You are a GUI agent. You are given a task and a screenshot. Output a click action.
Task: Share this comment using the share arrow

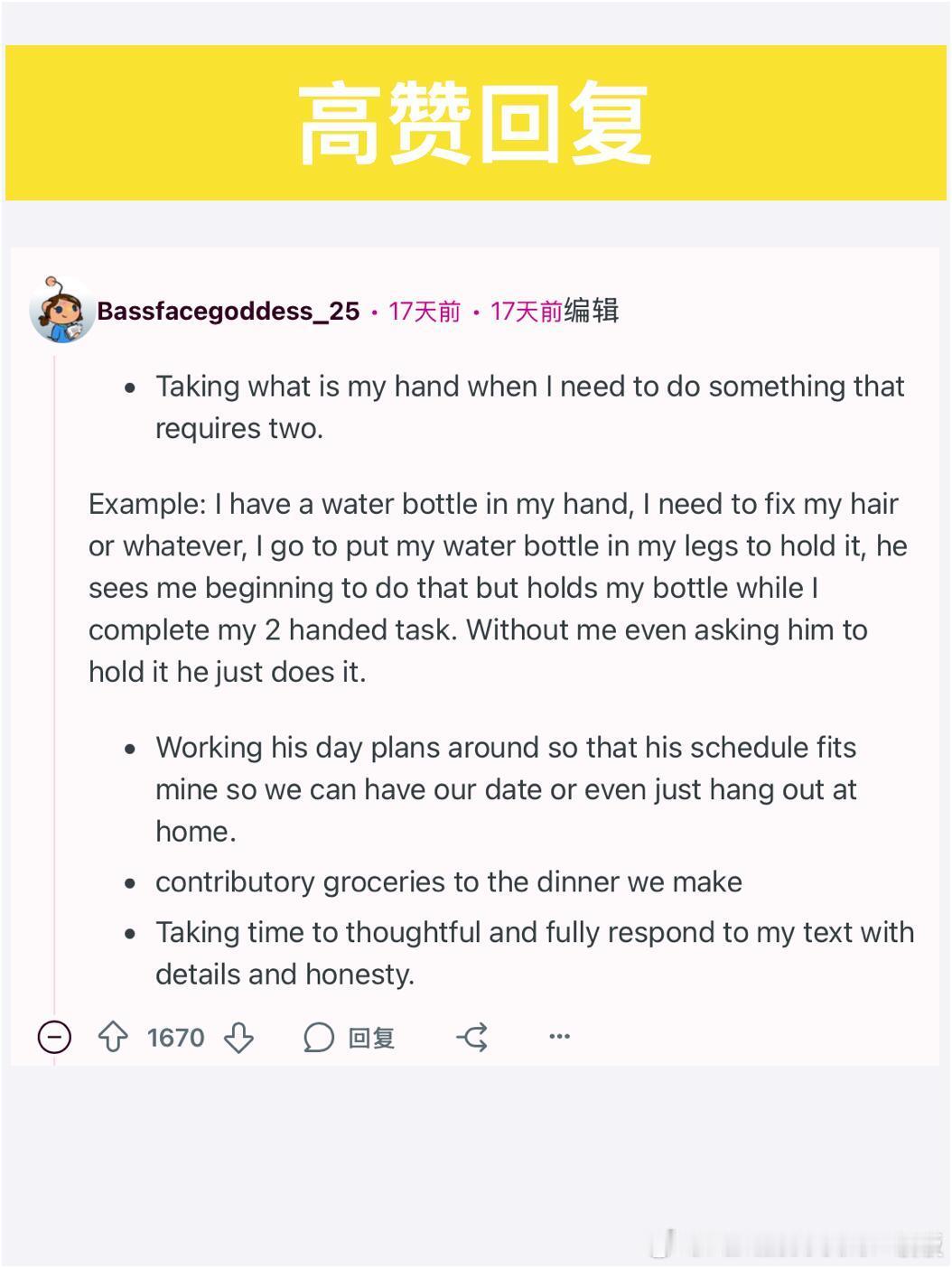click(x=472, y=1037)
